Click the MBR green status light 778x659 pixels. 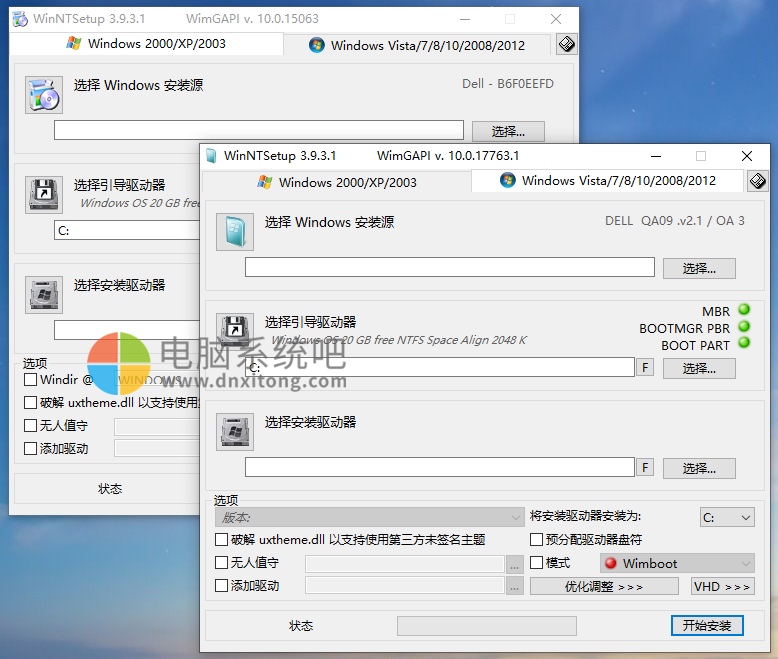744,310
